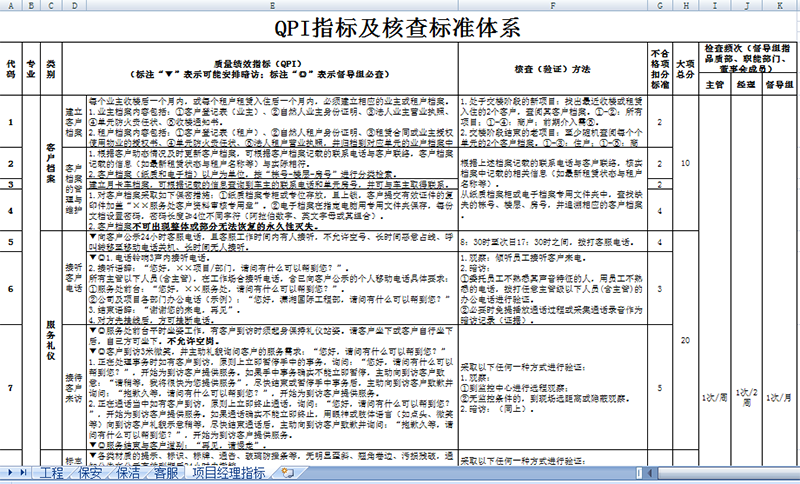The width and height of the screenshot is (800, 484).
Task: Click the horizontal scrollbar left arrow
Action: click(651, 473)
